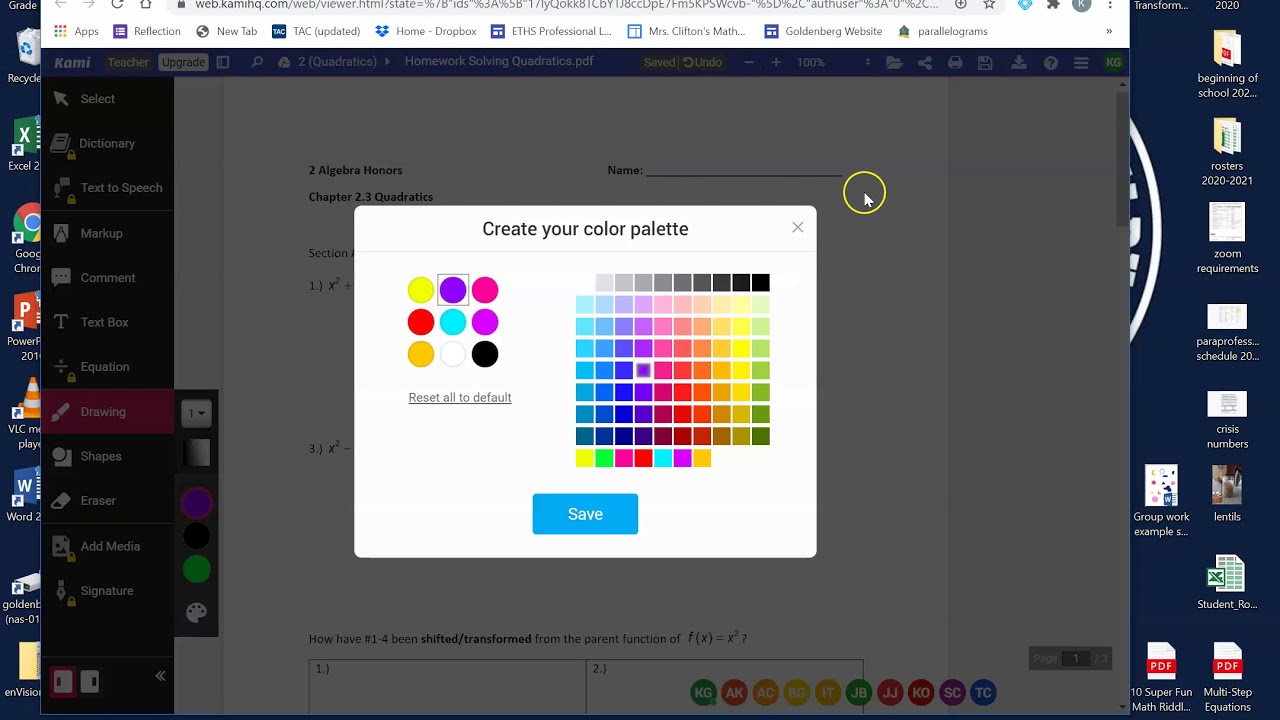Zoom out with minus button

click(749, 62)
